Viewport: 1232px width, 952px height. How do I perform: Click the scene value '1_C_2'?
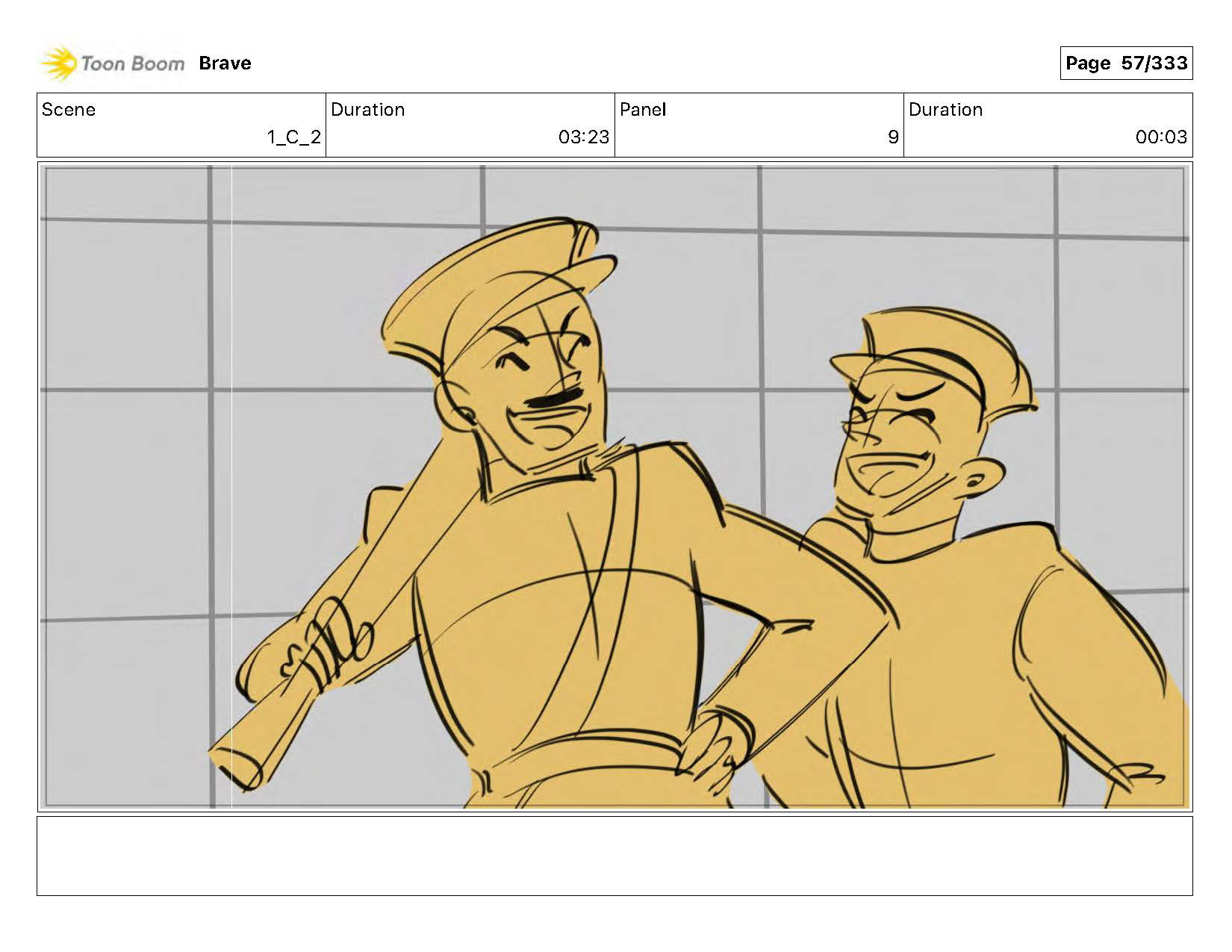pyautogui.click(x=294, y=137)
